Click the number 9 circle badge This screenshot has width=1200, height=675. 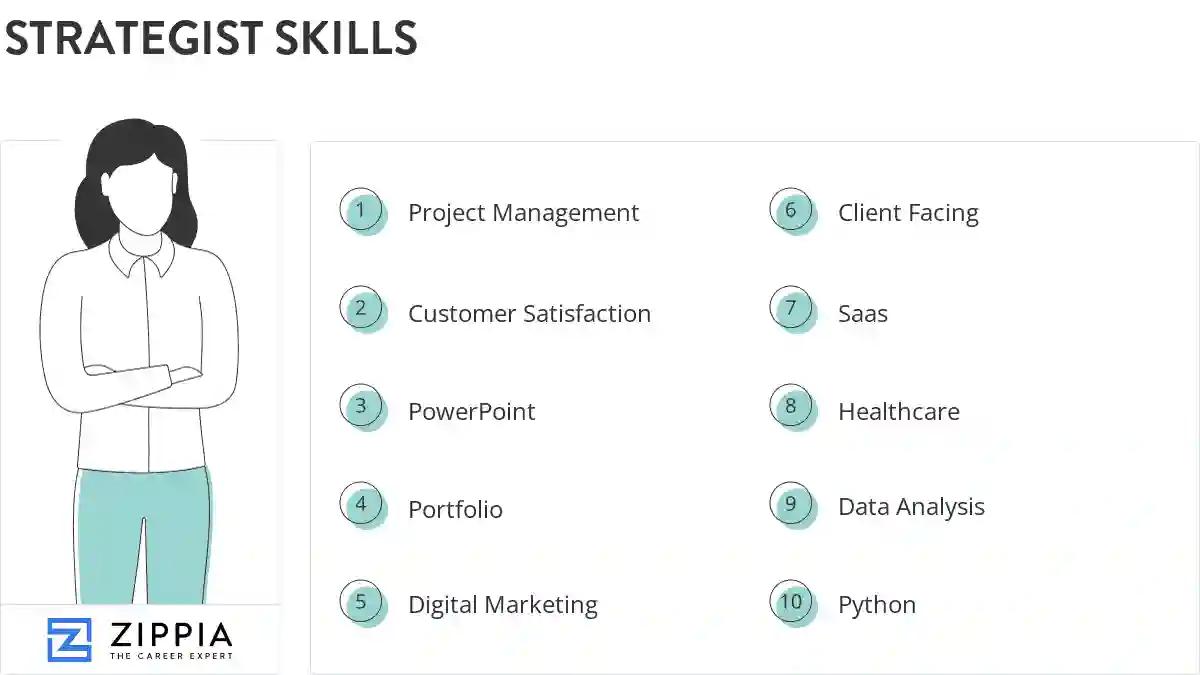coord(791,505)
